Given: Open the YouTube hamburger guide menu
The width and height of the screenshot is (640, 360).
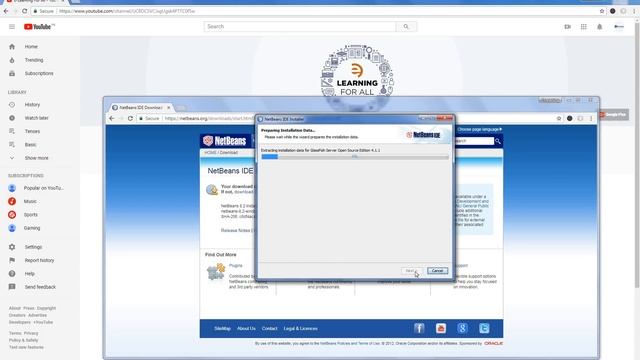Looking at the screenshot, I should [12, 27].
